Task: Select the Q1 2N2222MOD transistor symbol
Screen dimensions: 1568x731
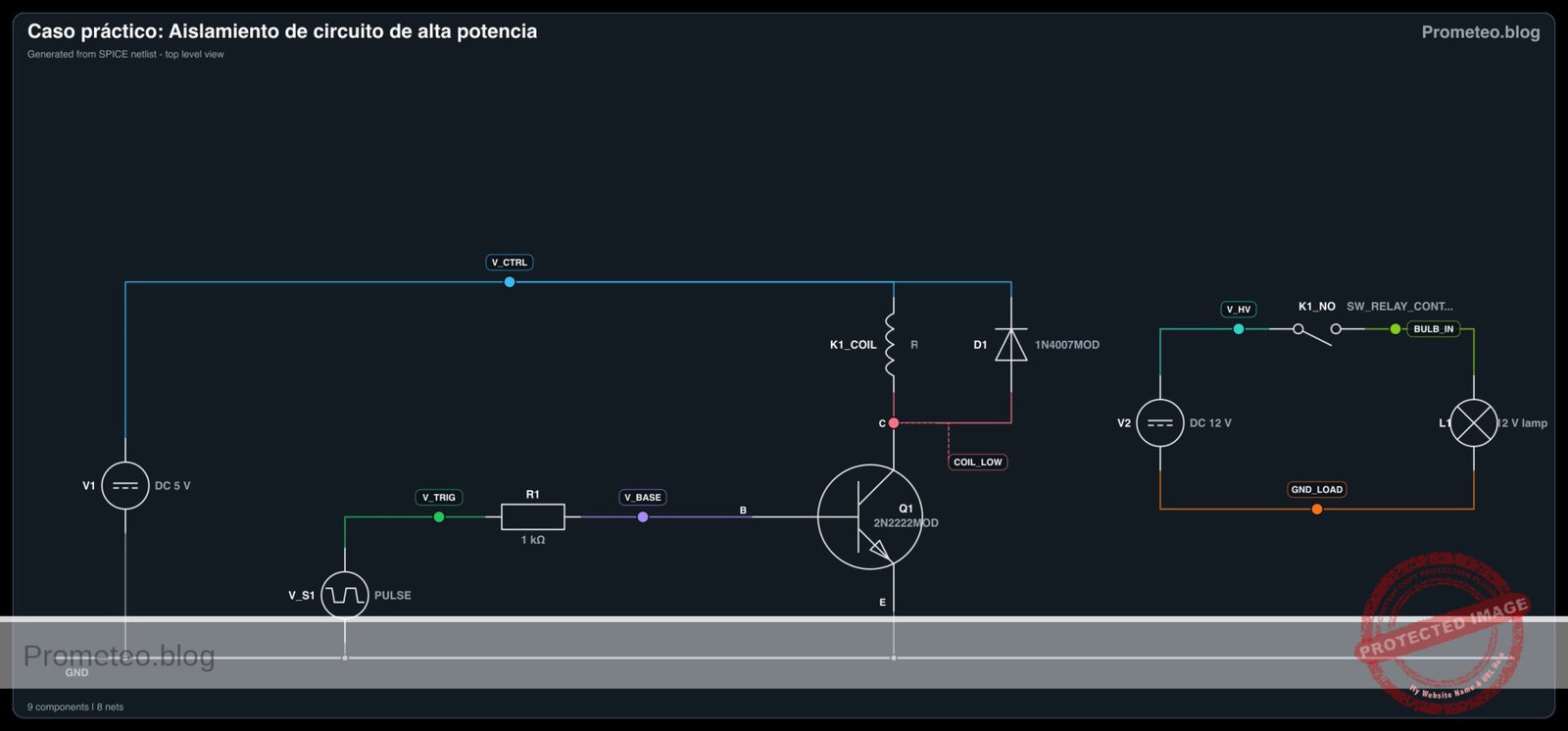Action: pos(870,516)
